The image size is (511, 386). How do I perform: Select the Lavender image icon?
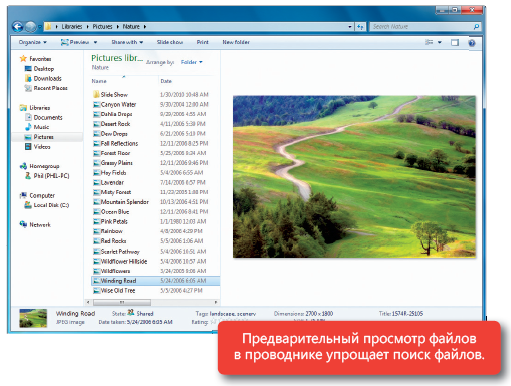coord(96,183)
